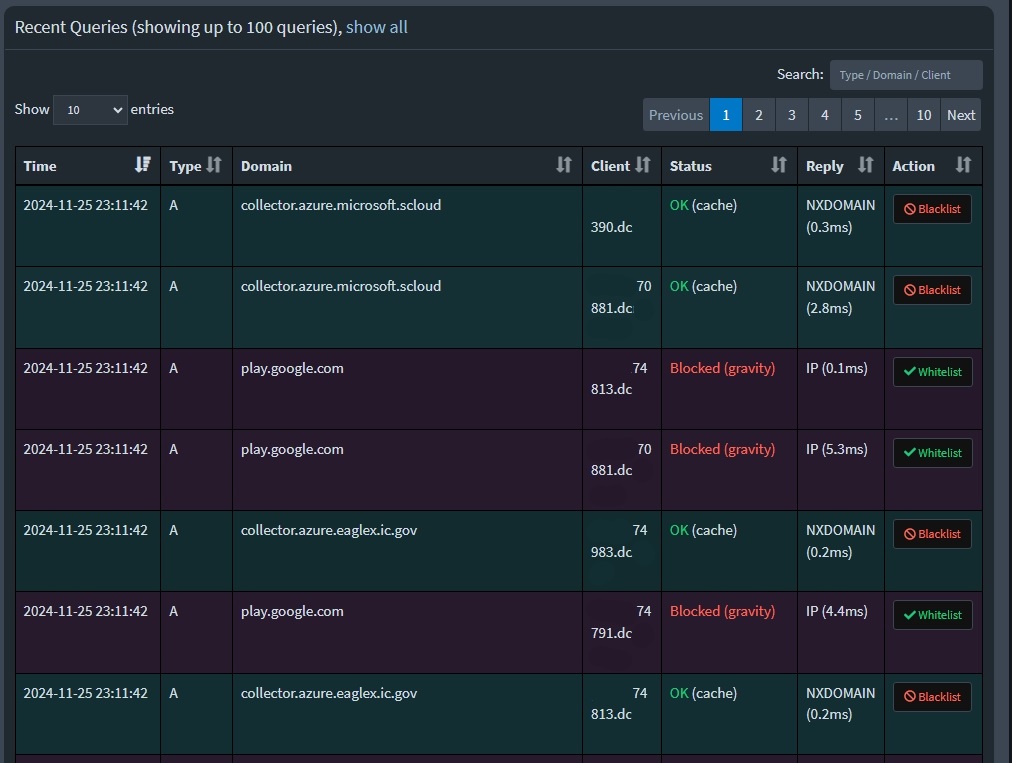Select page 5 in the pagination bar
The image size is (1012, 763).
857,114
